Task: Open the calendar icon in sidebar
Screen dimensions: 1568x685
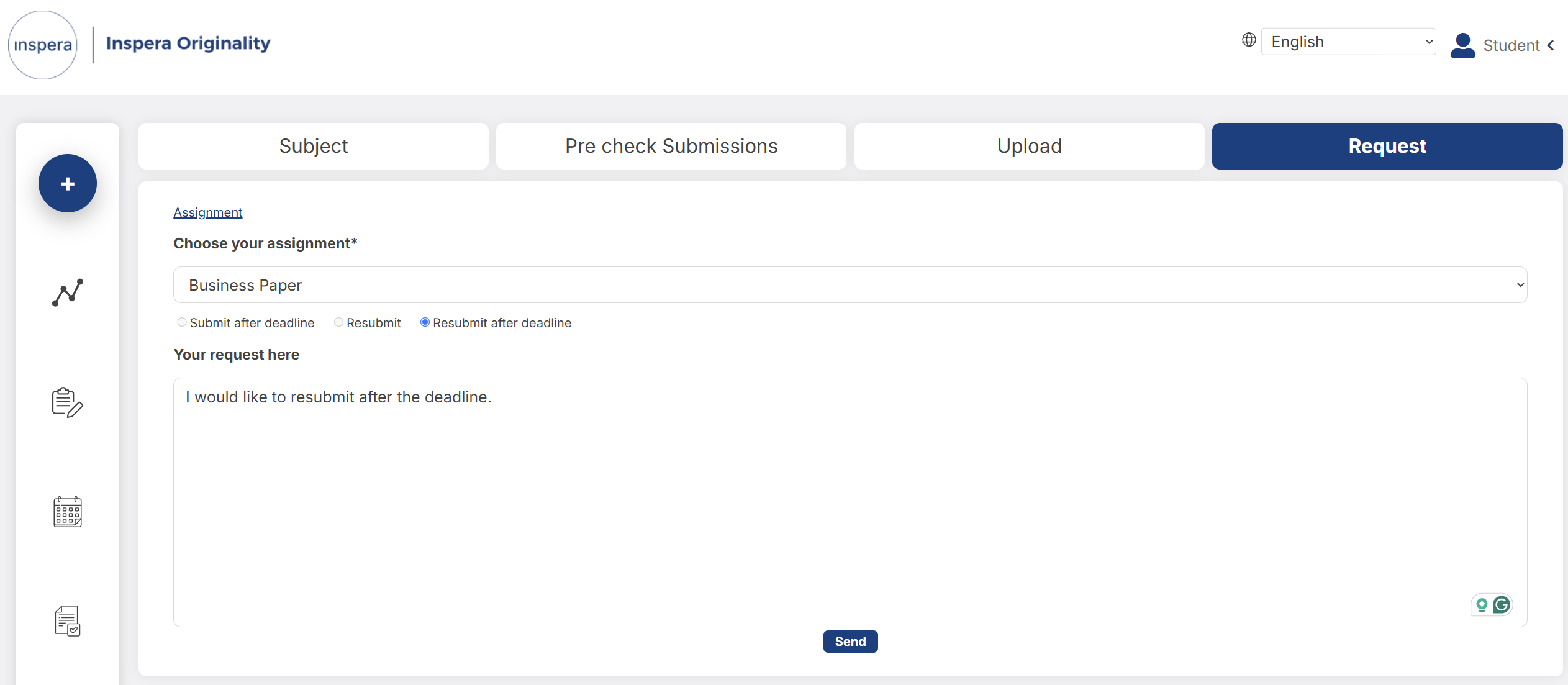Action: point(68,512)
